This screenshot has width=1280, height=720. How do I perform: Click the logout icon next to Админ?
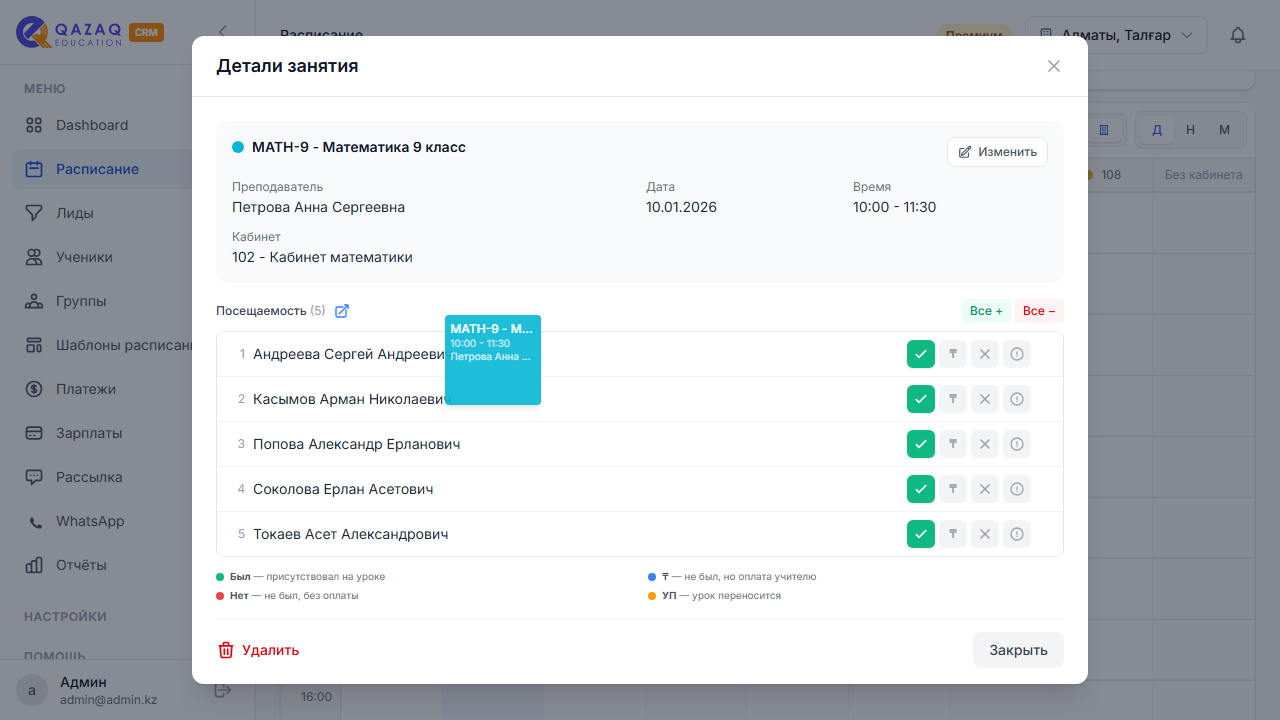[223, 690]
